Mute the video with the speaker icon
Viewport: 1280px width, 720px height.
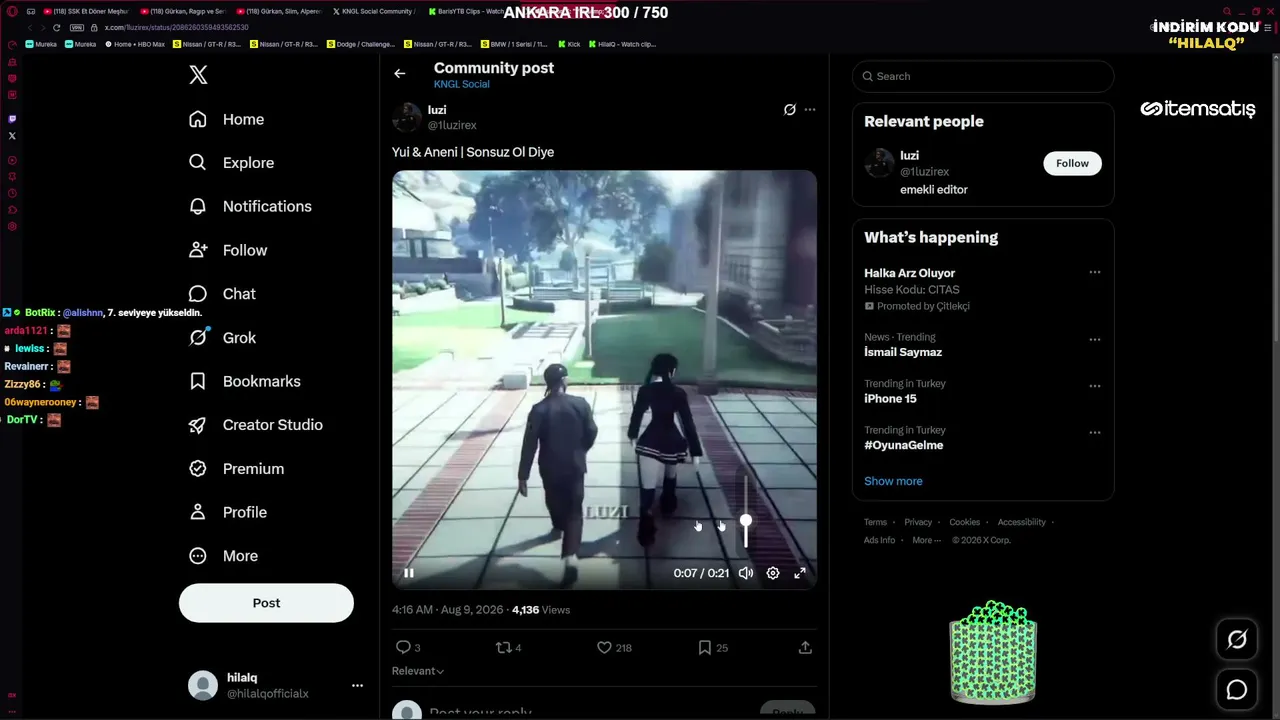point(746,573)
